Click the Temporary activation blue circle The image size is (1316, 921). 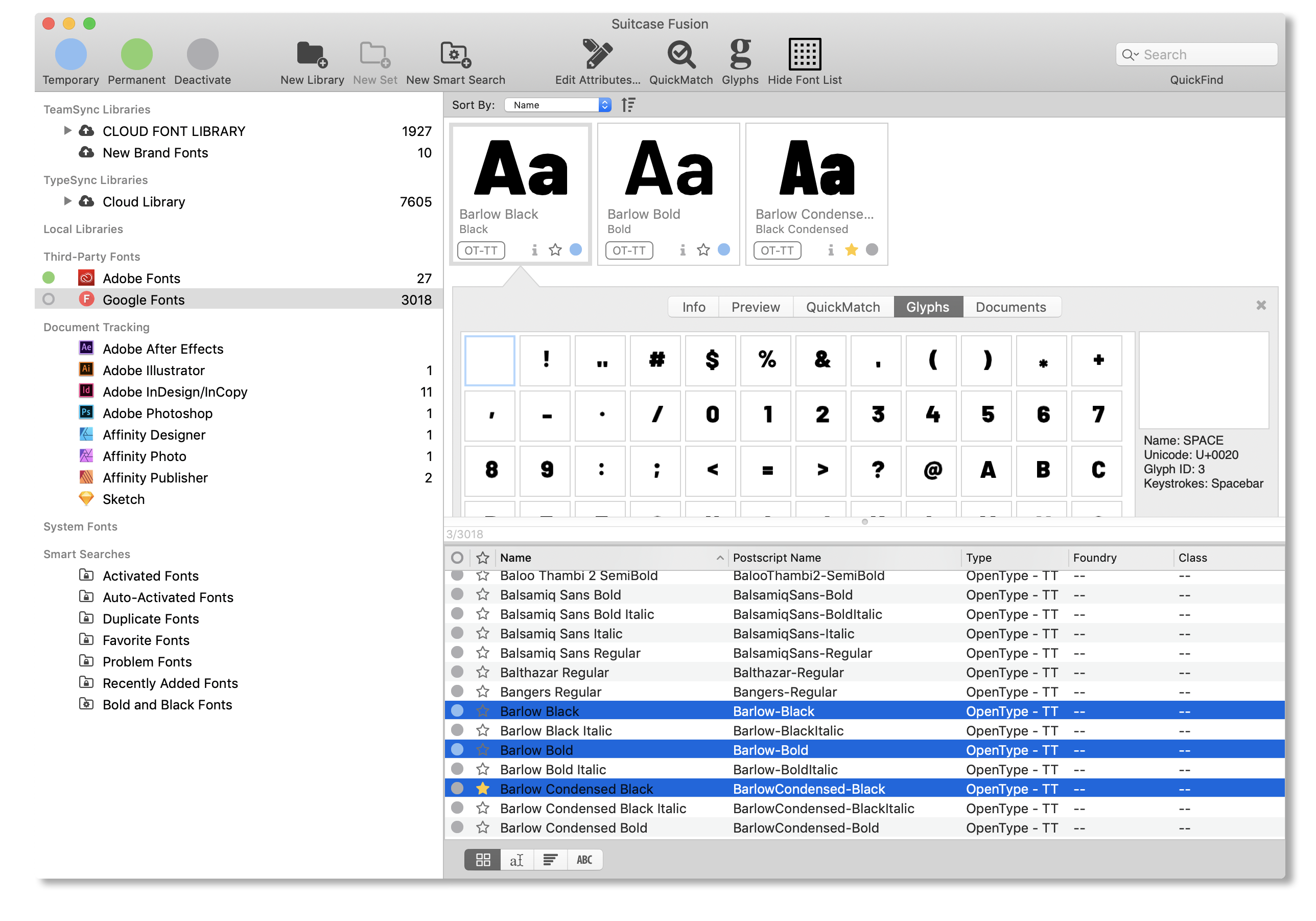[70, 55]
